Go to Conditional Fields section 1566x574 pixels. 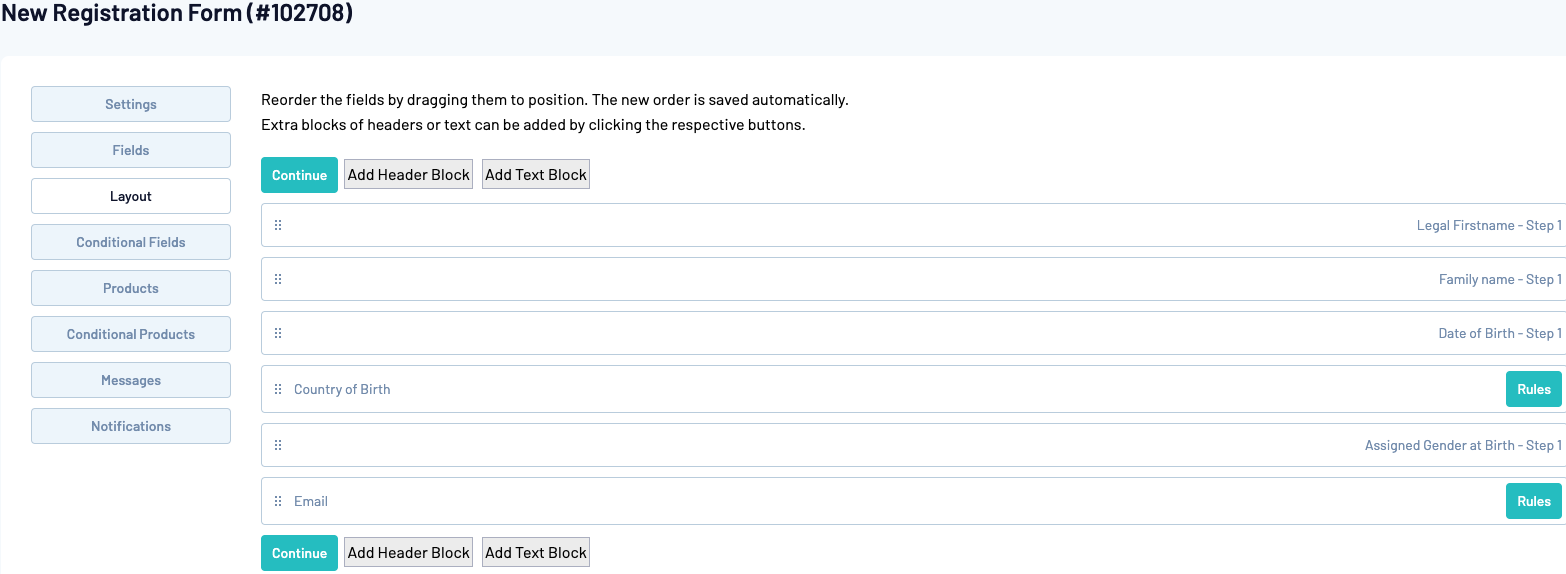click(131, 242)
